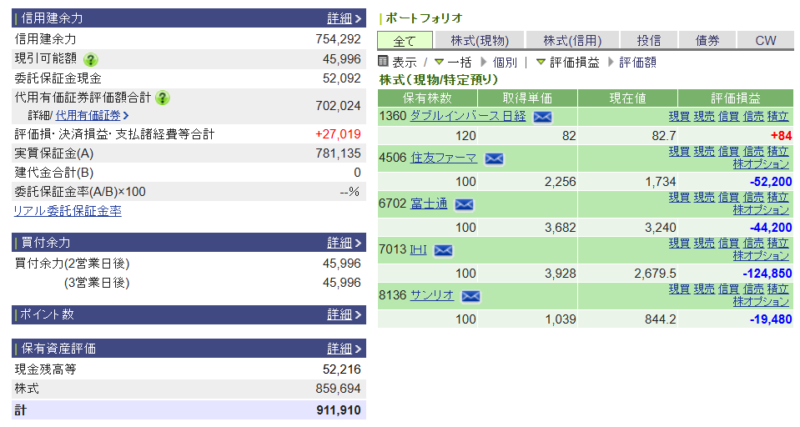The image size is (800, 427).
Task: Switch to the 株式(信用) tab
Action: click(572, 41)
